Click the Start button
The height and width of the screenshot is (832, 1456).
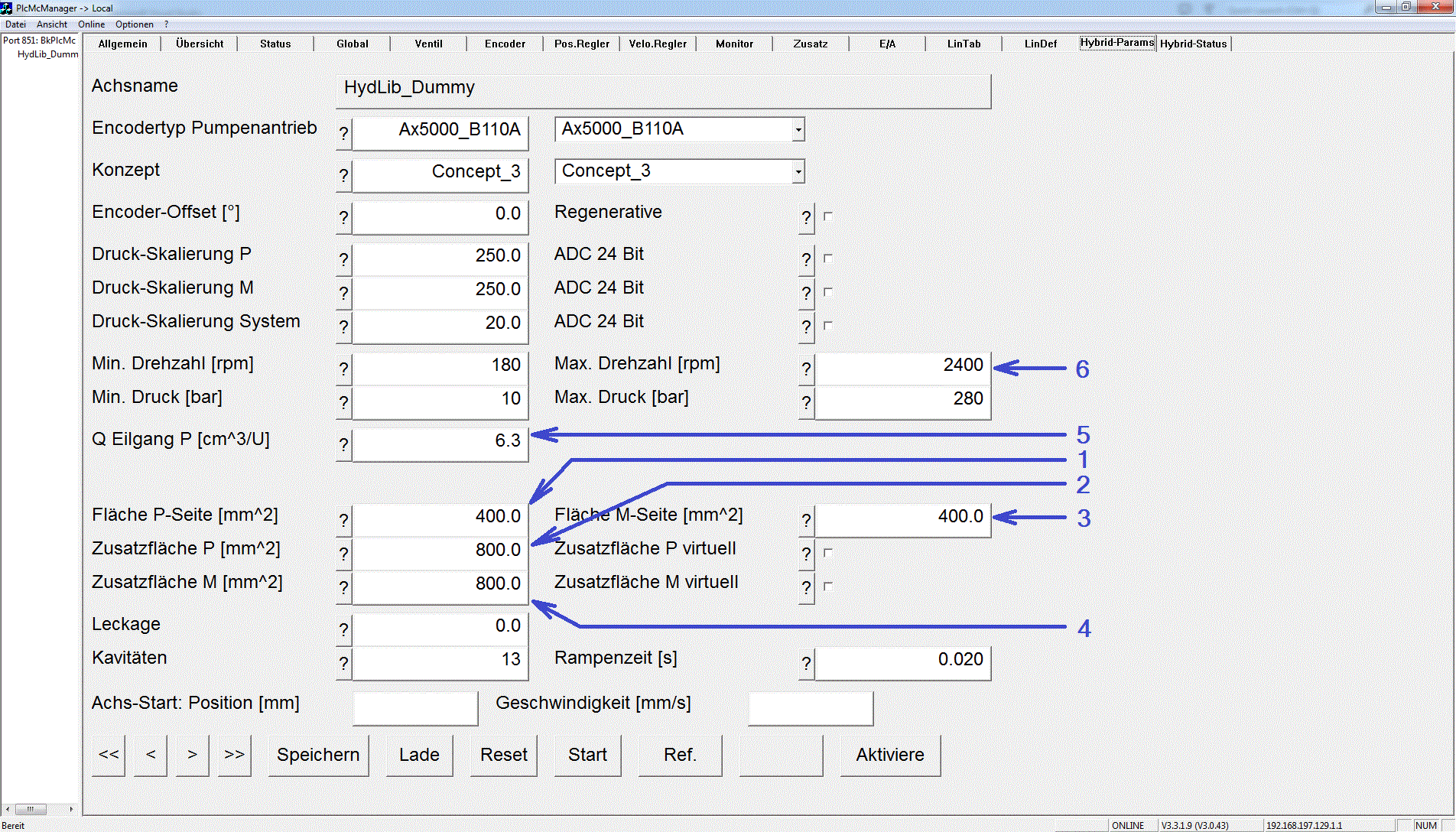tap(587, 756)
